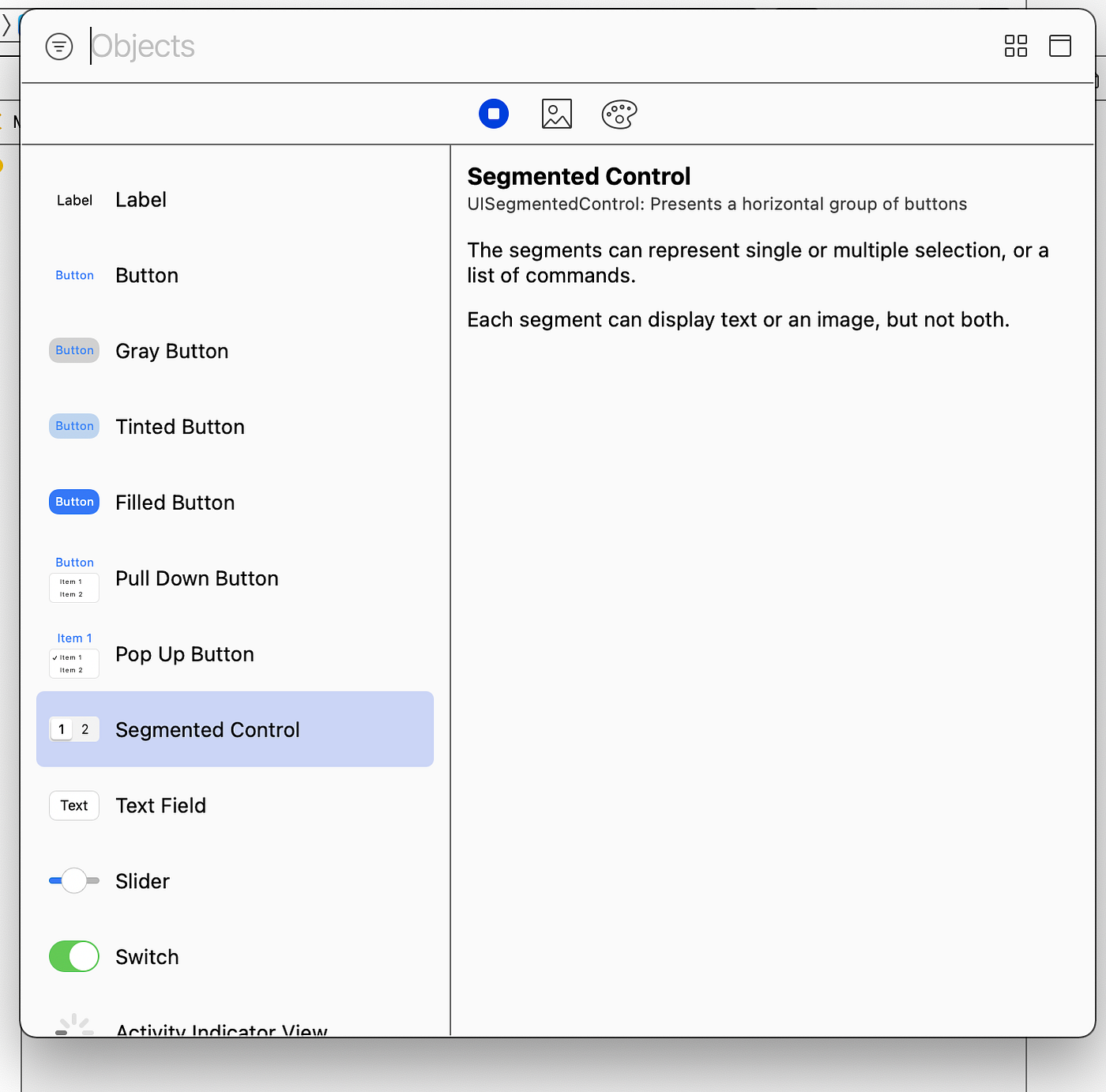Select the Objects library icon
The height and width of the screenshot is (1092, 1106).
click(x=494, y=114)
